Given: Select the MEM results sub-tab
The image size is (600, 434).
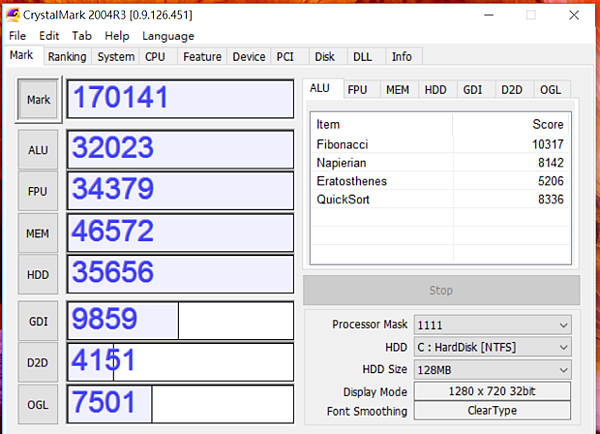Looking at the screenshot, I should pyautogui.click(x=398, y=90).
